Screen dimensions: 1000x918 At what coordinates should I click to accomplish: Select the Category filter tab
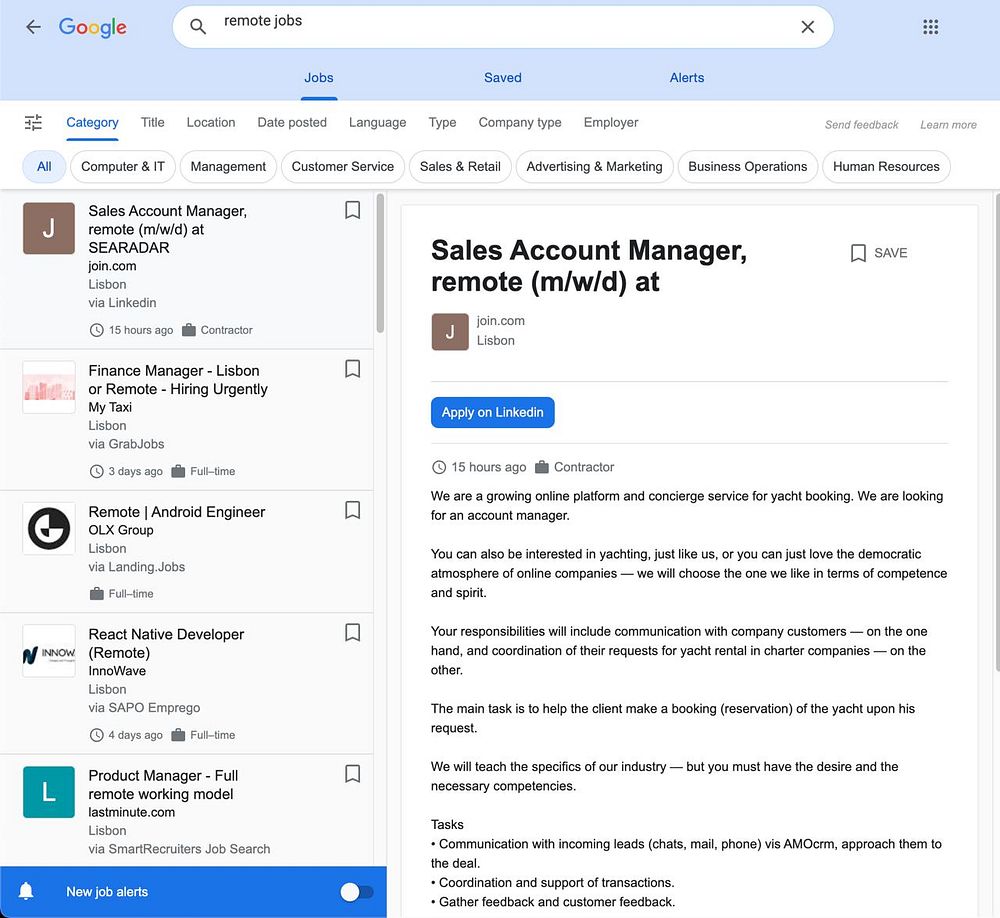[92, 122]
